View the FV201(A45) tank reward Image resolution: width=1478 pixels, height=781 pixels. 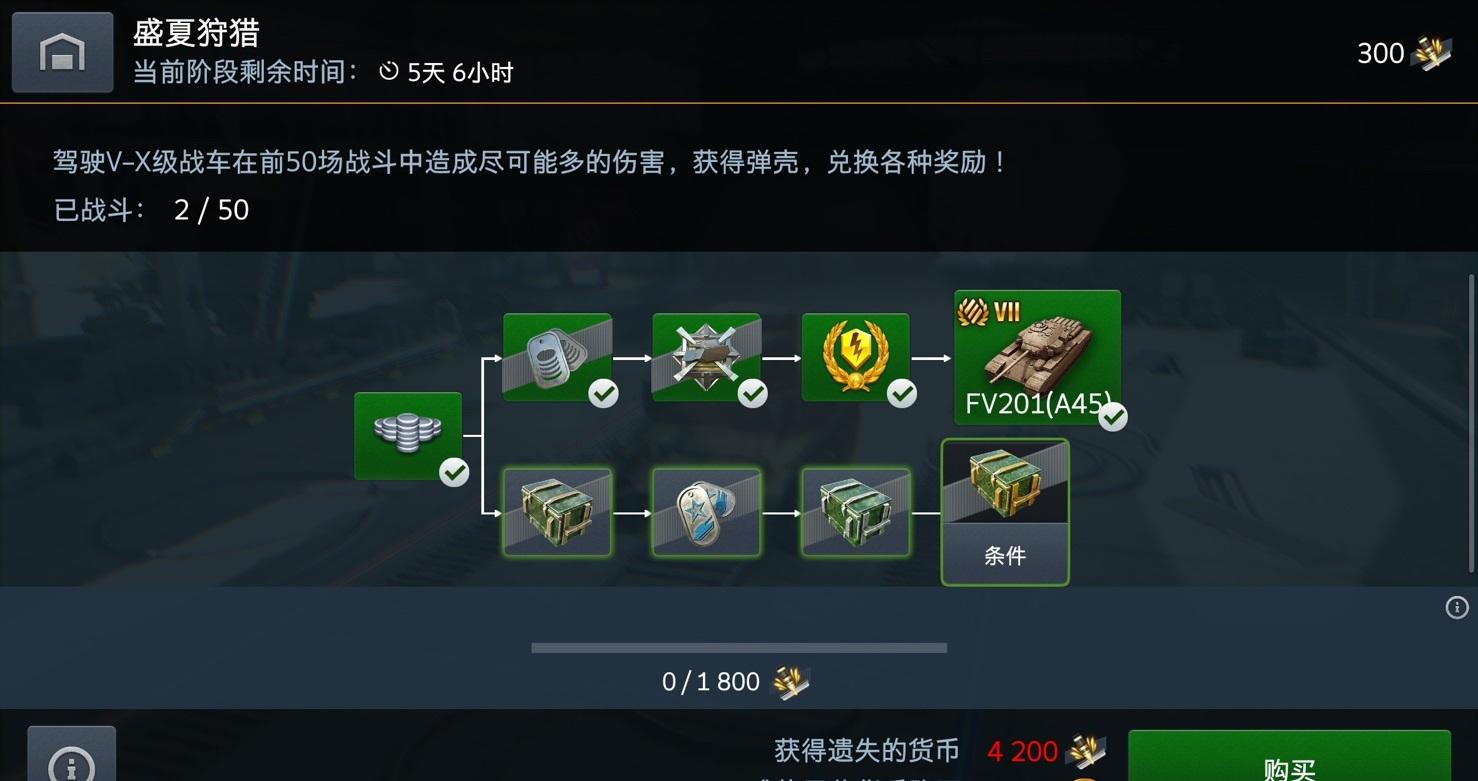point(1037,357)
